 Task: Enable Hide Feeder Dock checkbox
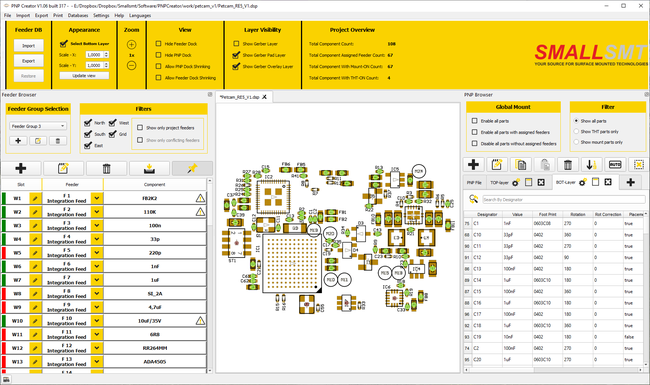click(x=158, y=44)
